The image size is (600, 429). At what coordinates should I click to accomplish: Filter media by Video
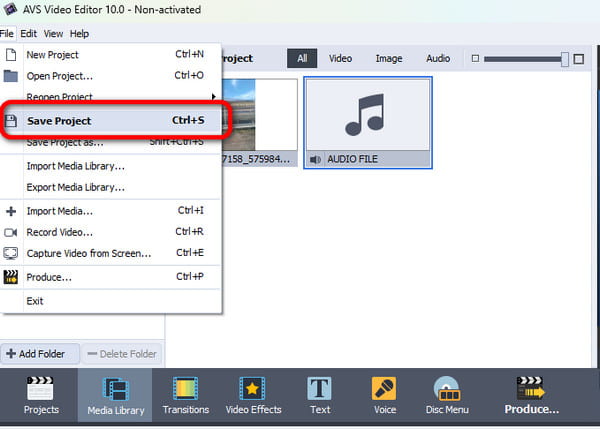[340, 58]
